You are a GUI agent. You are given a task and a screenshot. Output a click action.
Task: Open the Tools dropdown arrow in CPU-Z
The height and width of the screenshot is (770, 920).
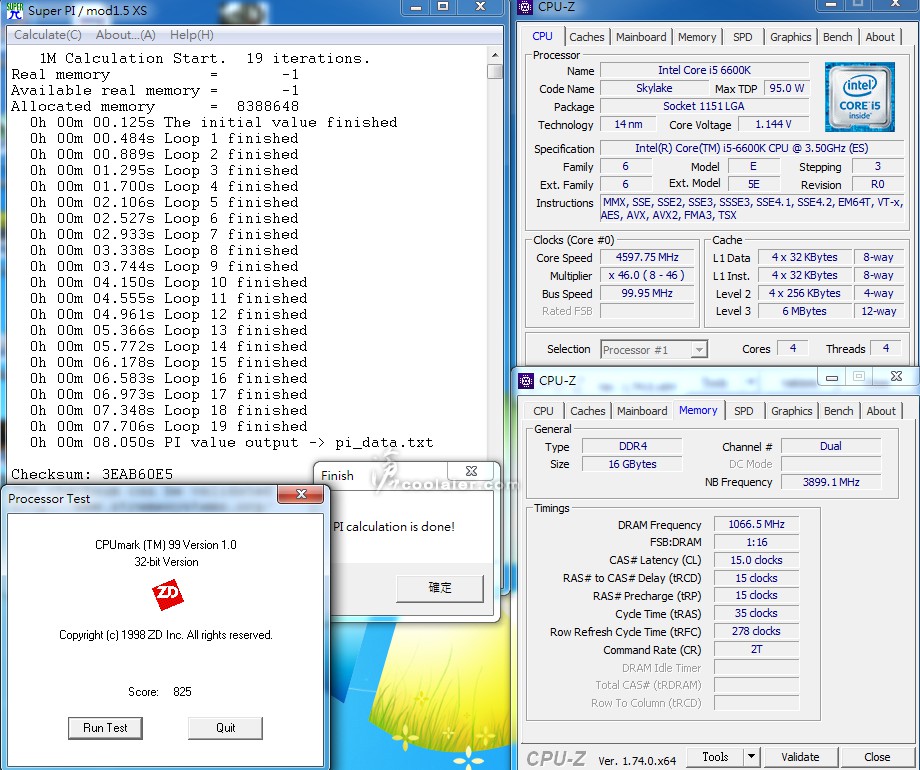[x=751, y=757]
